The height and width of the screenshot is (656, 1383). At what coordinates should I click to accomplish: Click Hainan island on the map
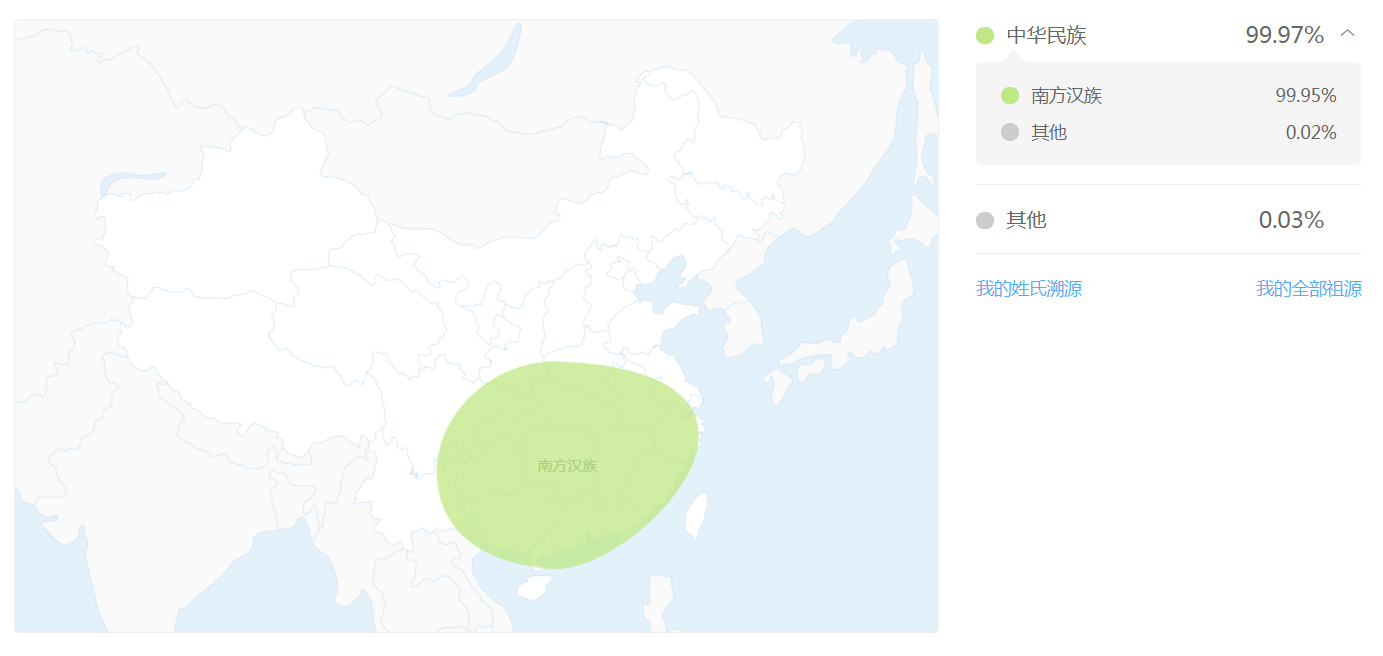click(533, 587)
